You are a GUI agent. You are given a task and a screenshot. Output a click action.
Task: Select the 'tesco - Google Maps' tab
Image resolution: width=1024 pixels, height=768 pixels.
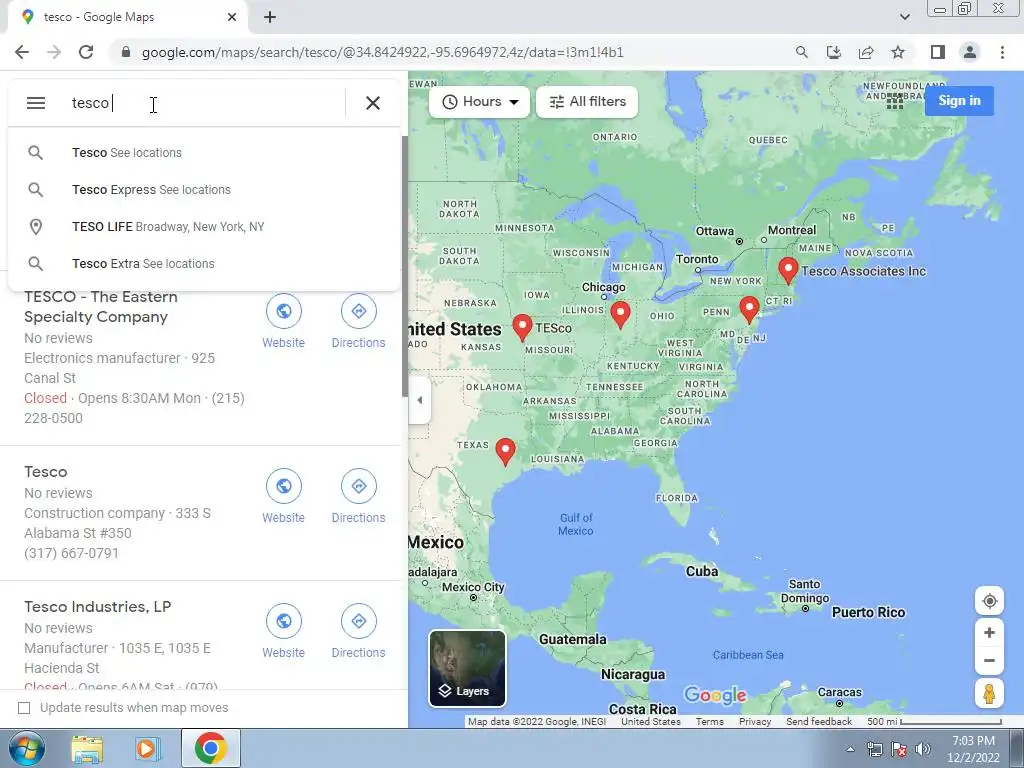click(127, 17)
